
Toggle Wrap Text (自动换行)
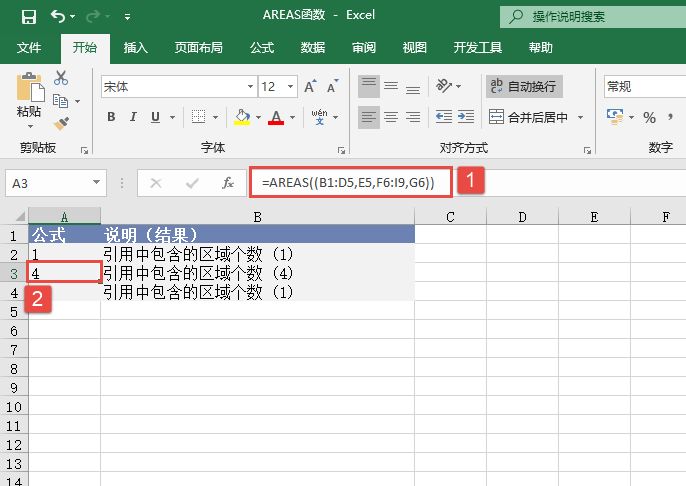(x=521, y=87)
